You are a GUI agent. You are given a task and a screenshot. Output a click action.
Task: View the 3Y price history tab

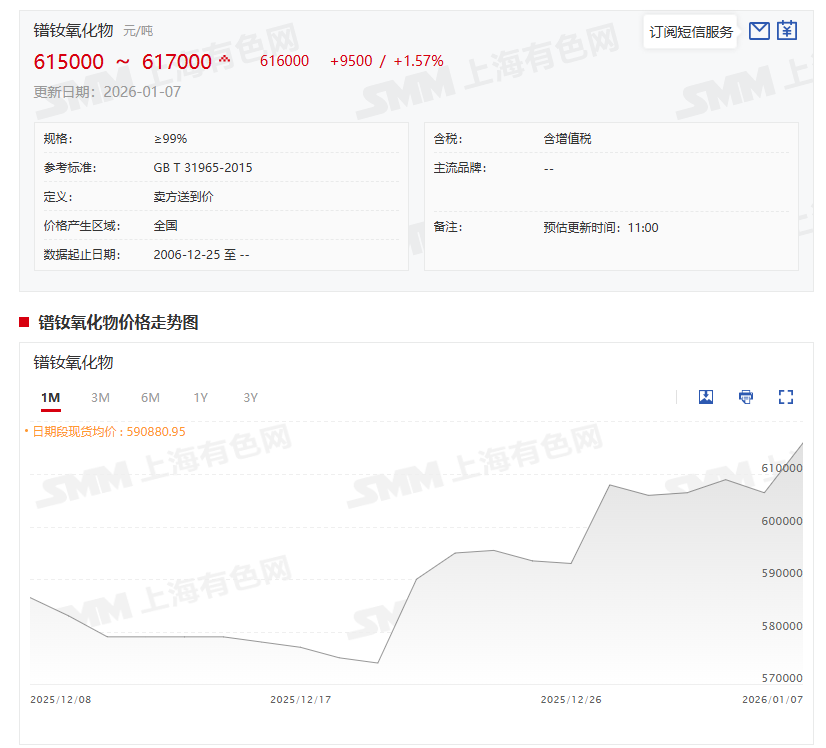point(250,398)
